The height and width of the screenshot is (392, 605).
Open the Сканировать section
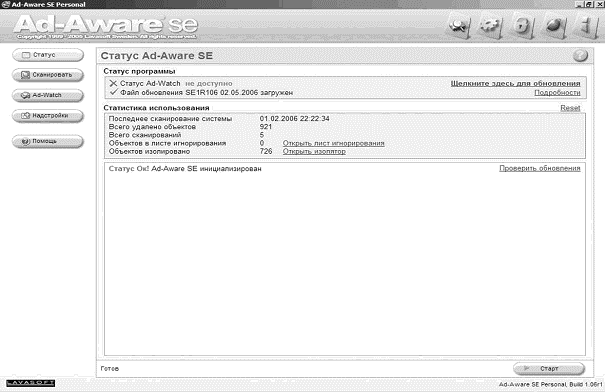tap(48, 75)
